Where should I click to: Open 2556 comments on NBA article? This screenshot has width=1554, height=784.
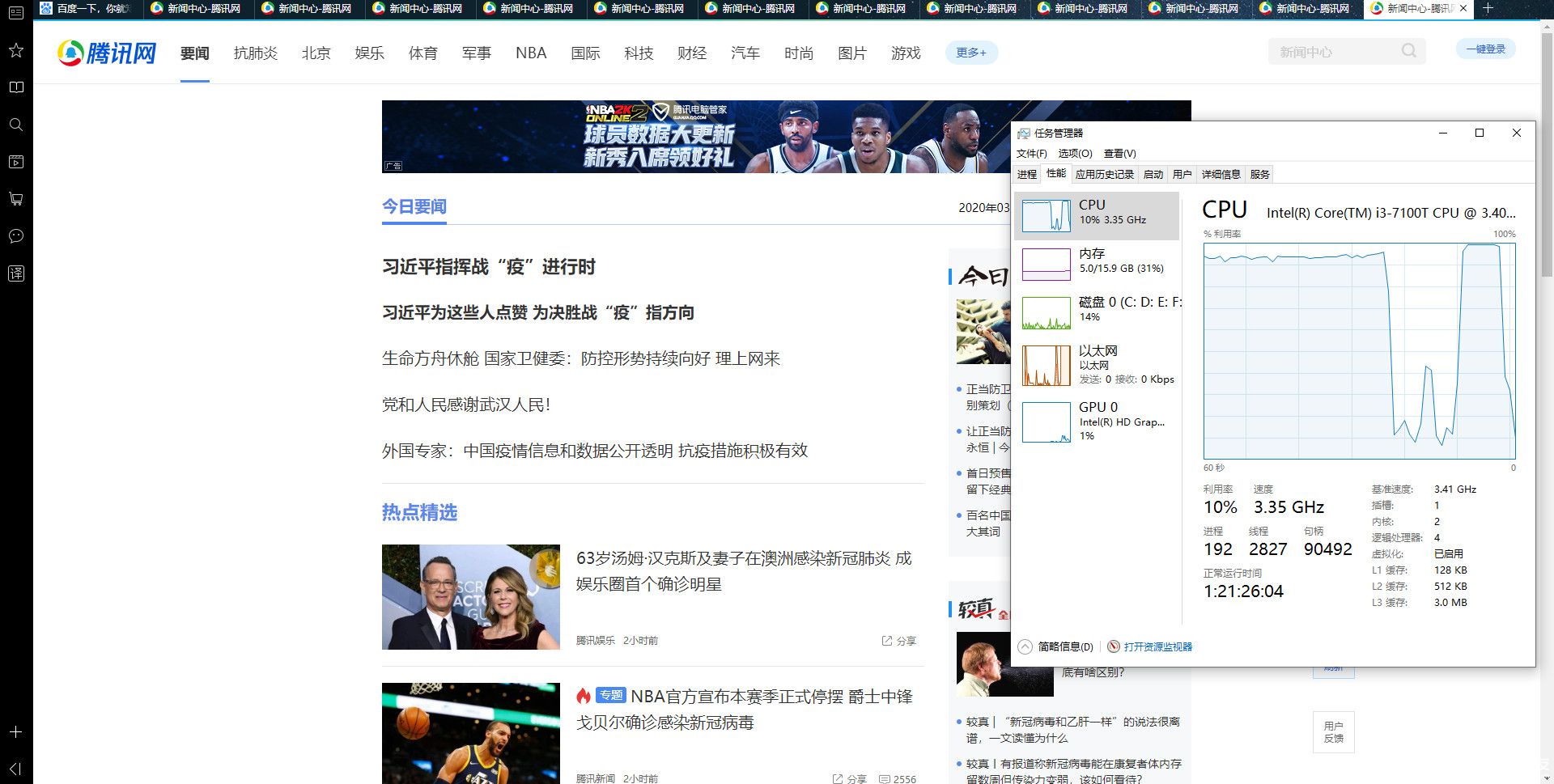pos(898,779)
